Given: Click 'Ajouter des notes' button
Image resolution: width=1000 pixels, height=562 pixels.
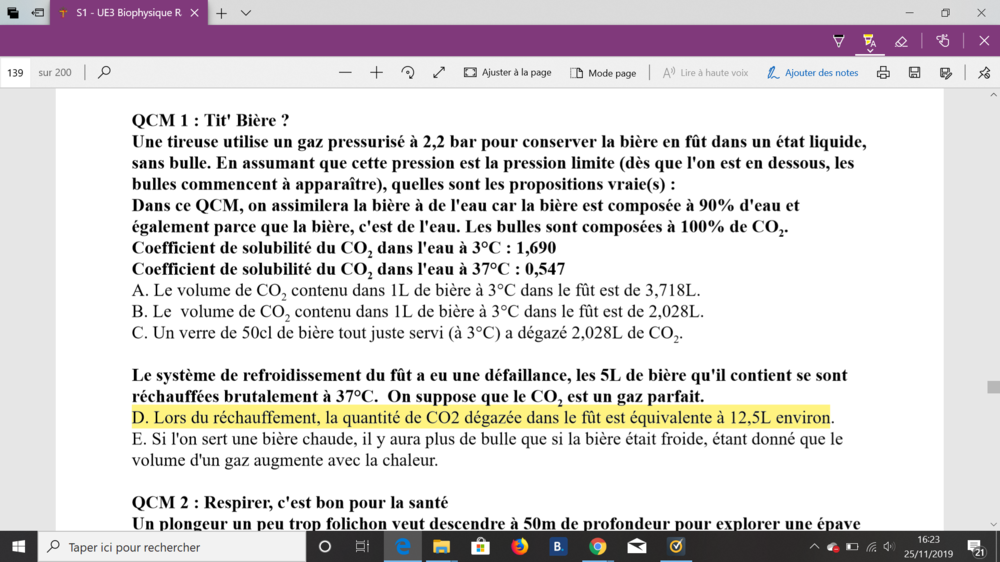Looking at the screenshot, I should 812,73.
